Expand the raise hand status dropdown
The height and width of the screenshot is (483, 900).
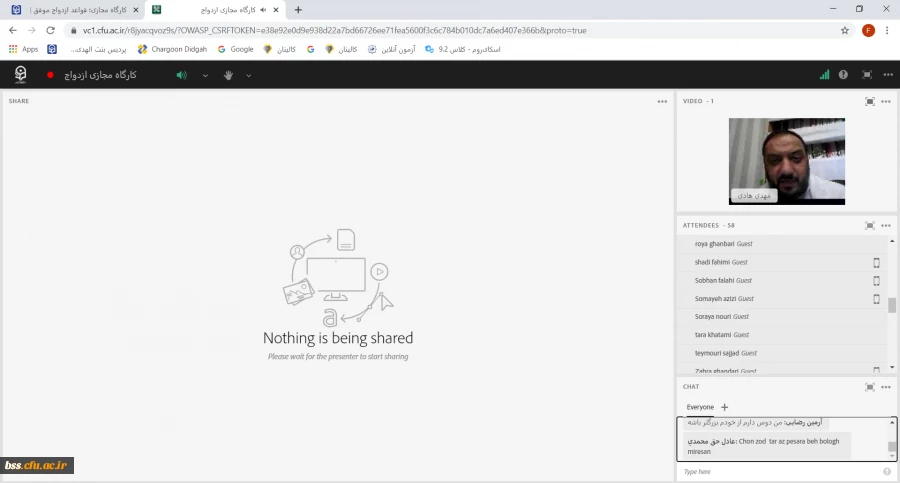[x=249, y=75]
